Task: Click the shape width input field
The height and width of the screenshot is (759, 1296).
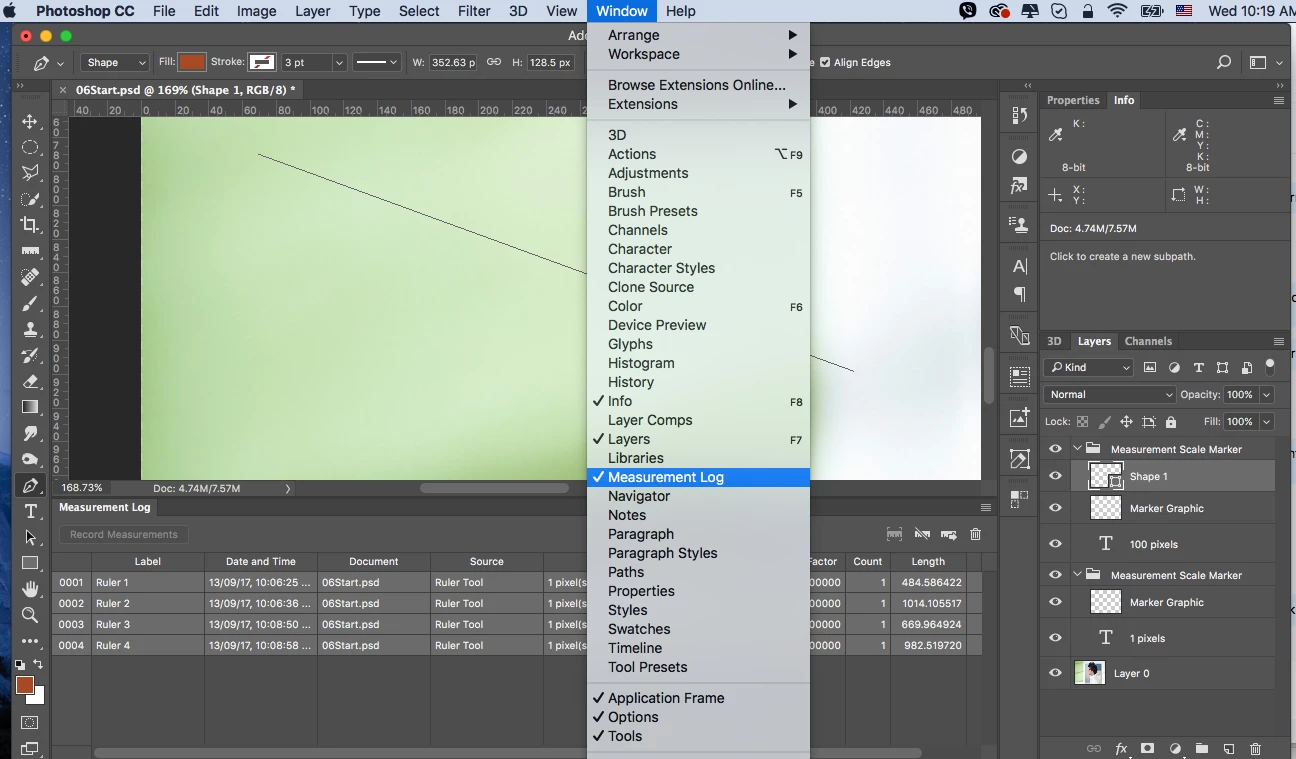Action: pyautogui.click(x=452, y=62)
